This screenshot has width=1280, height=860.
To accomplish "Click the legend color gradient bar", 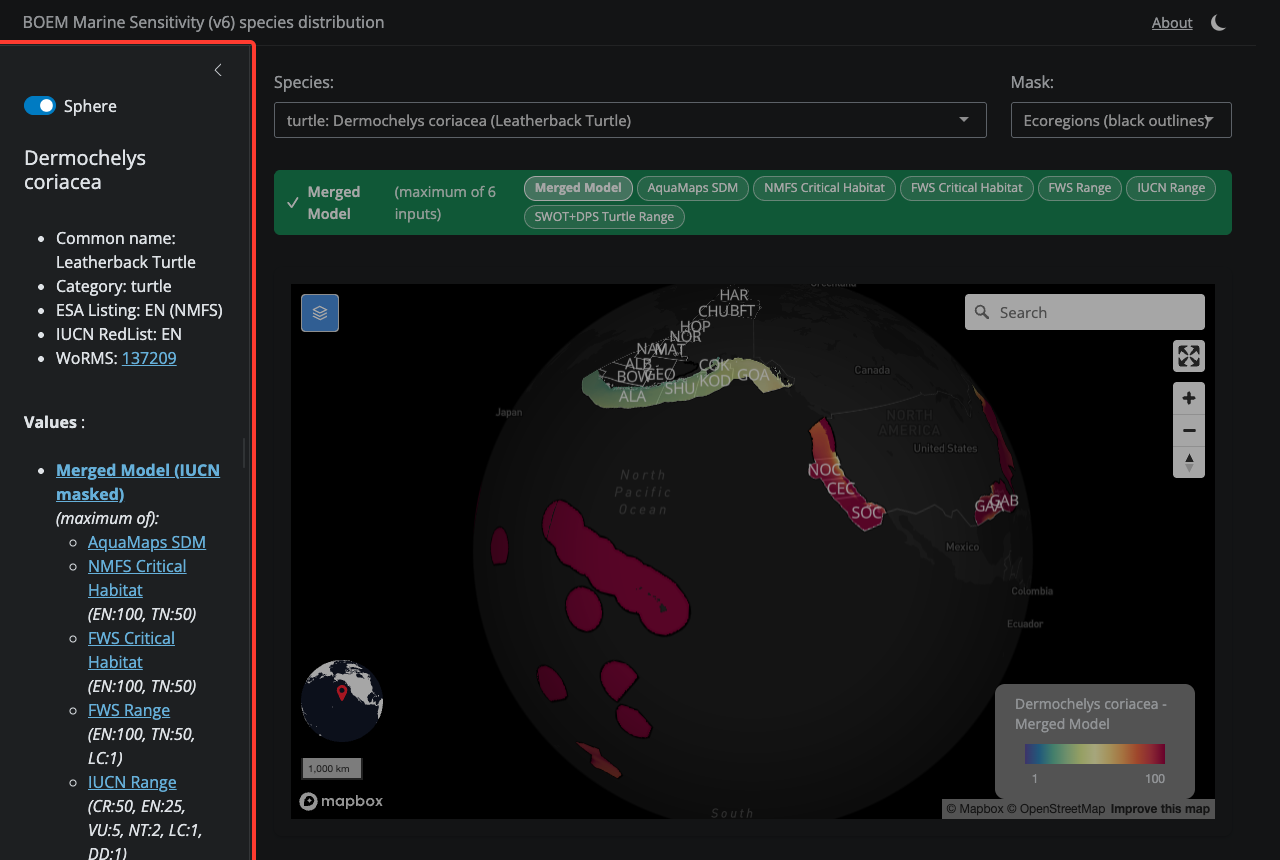I will click(1095, 753).
